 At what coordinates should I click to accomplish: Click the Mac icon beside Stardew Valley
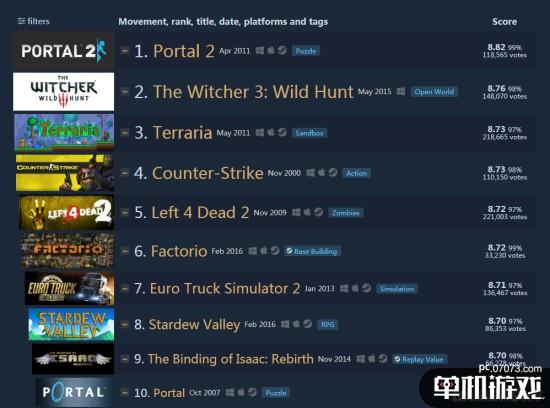(296, 324)
